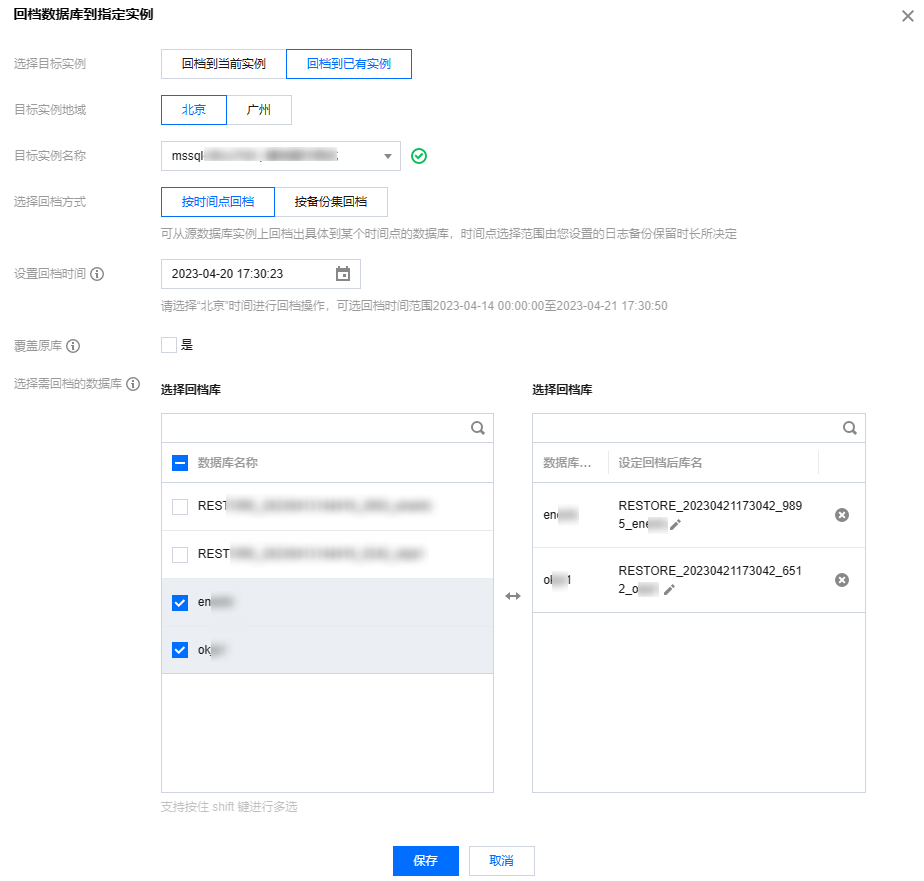Click search icon in right selected list

850,428
